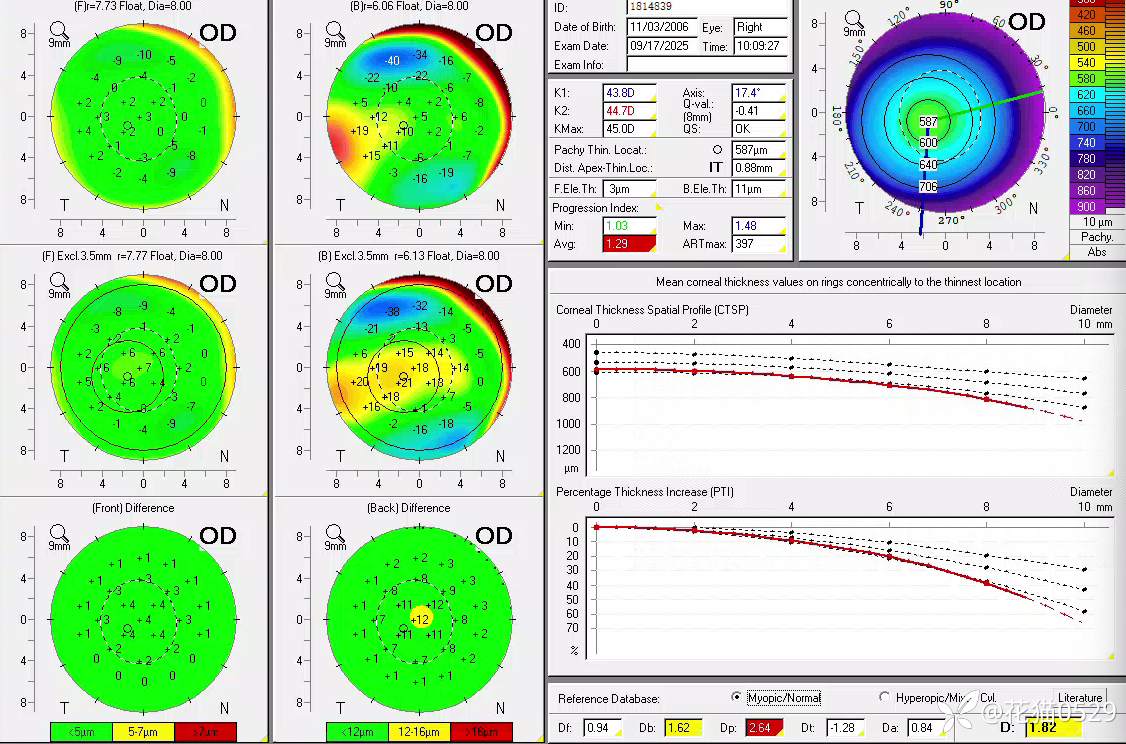
Task: Select the Hyperopic/Mixed Cyl. reference database
Action: coord(884,697)
